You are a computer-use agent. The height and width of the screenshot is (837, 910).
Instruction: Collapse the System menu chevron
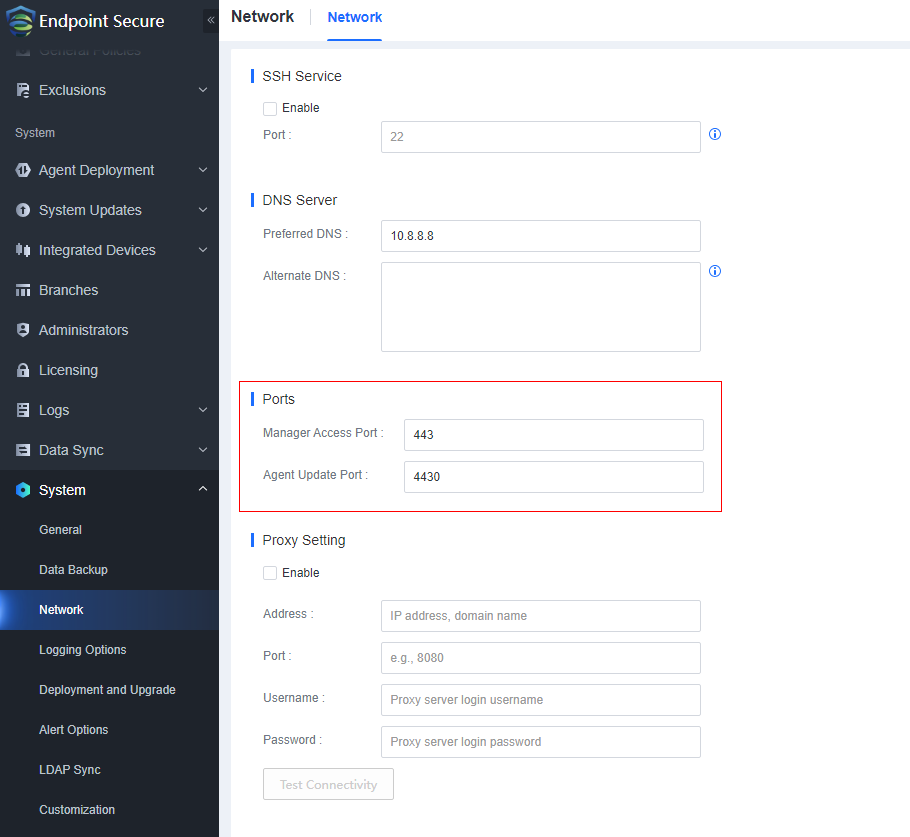coord(202,490)
